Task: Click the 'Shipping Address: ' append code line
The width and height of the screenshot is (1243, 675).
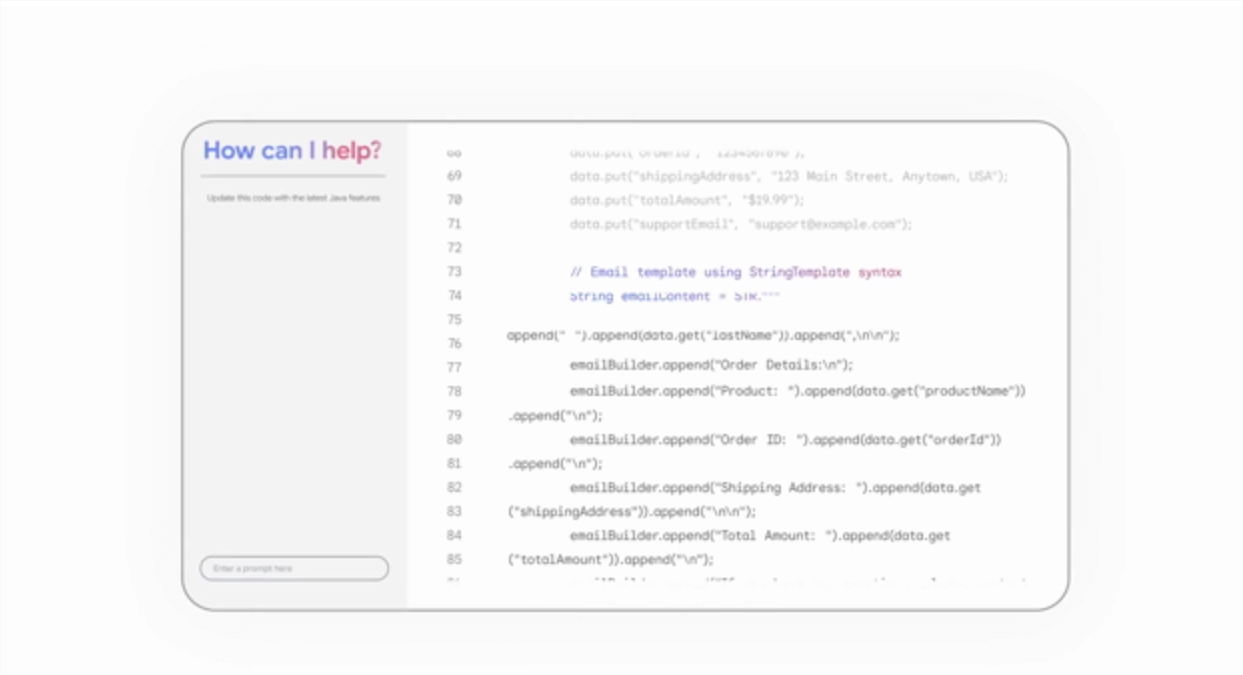Action: point(775,487)
